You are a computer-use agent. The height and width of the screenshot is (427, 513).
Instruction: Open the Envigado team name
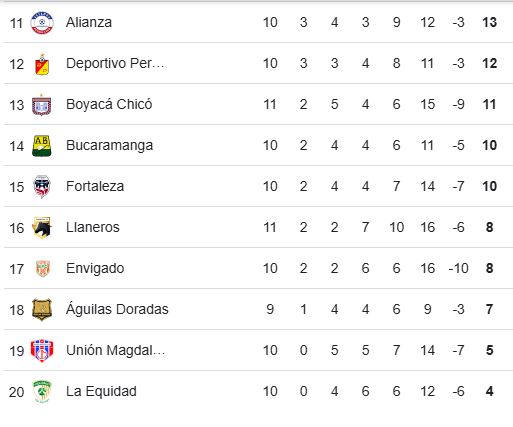95,269
